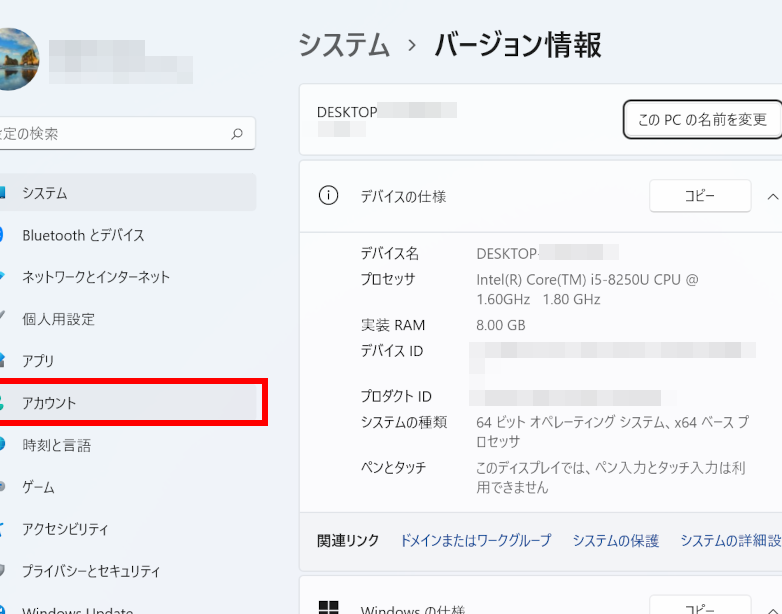Open ドメインまたはワークグループ link
Screen dimensions: 782x614
tap(476, 540)
